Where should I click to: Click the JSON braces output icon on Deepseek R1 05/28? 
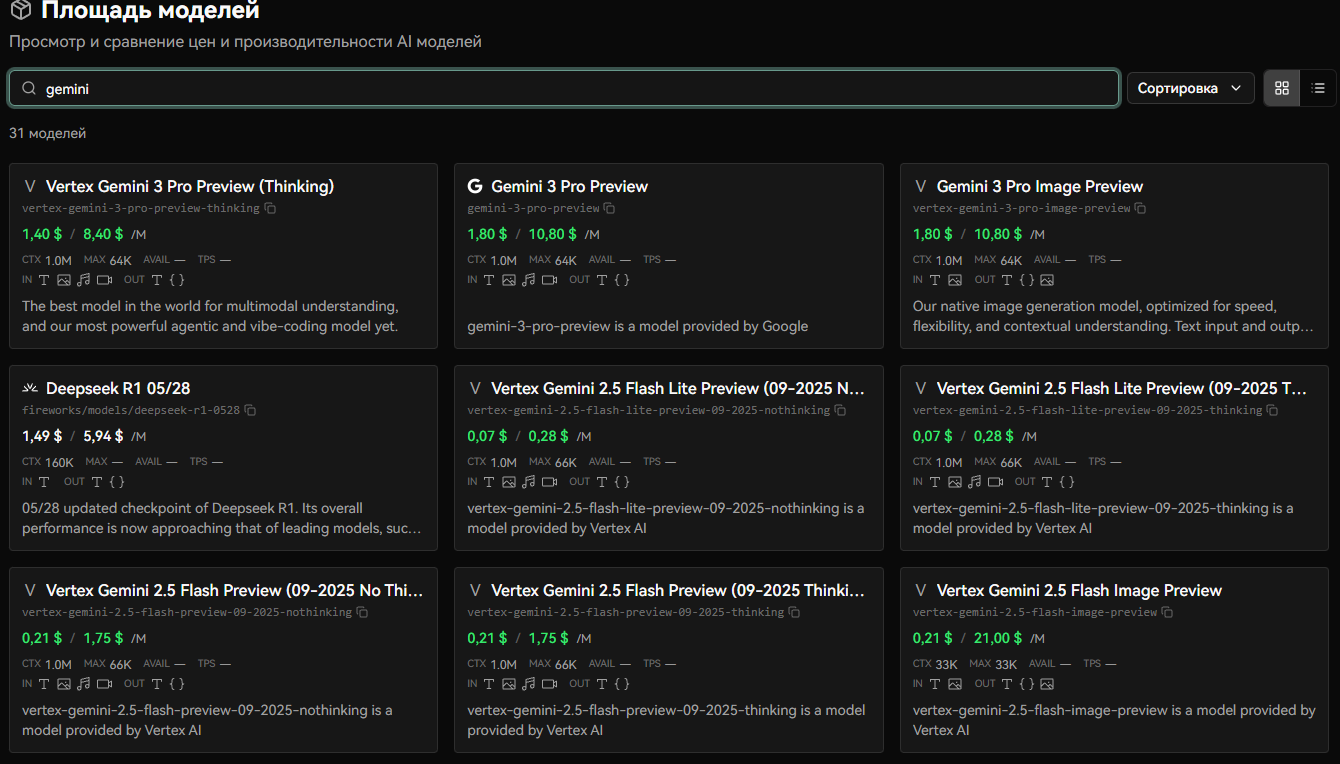(117, 482)
